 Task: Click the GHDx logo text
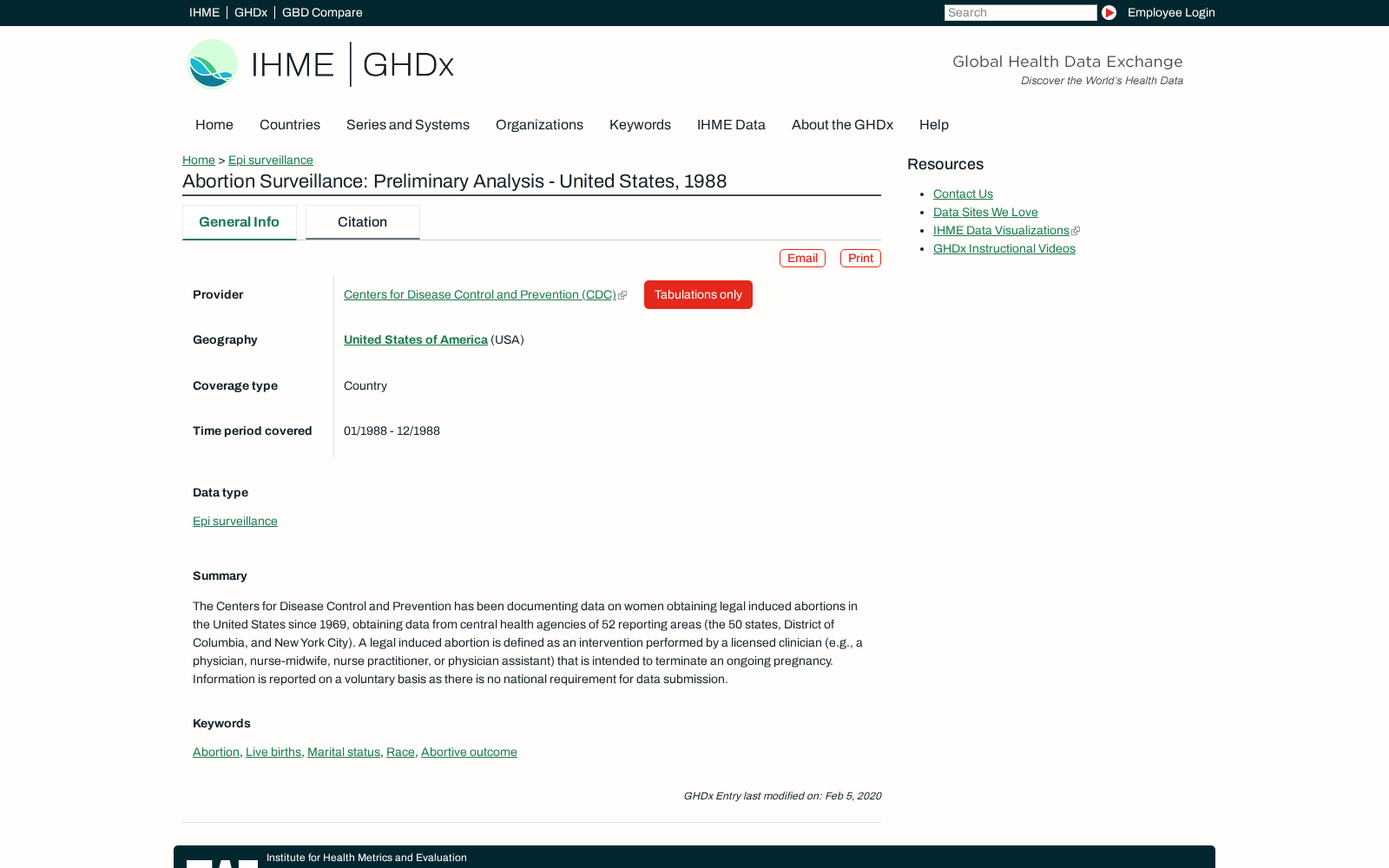pos(408,64)
